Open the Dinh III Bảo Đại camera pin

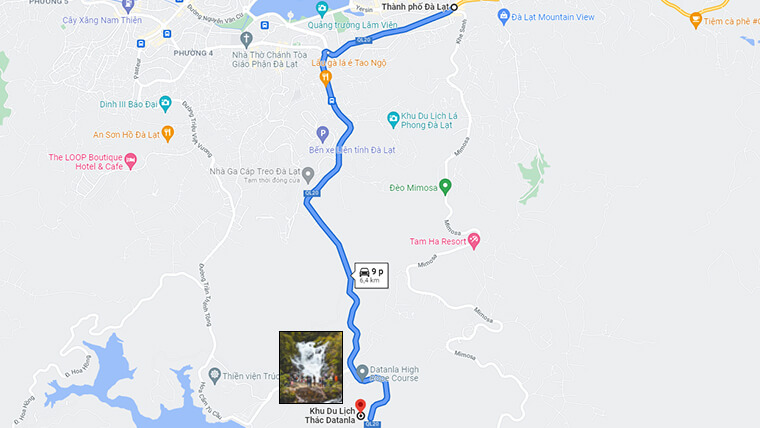(165, 104)
